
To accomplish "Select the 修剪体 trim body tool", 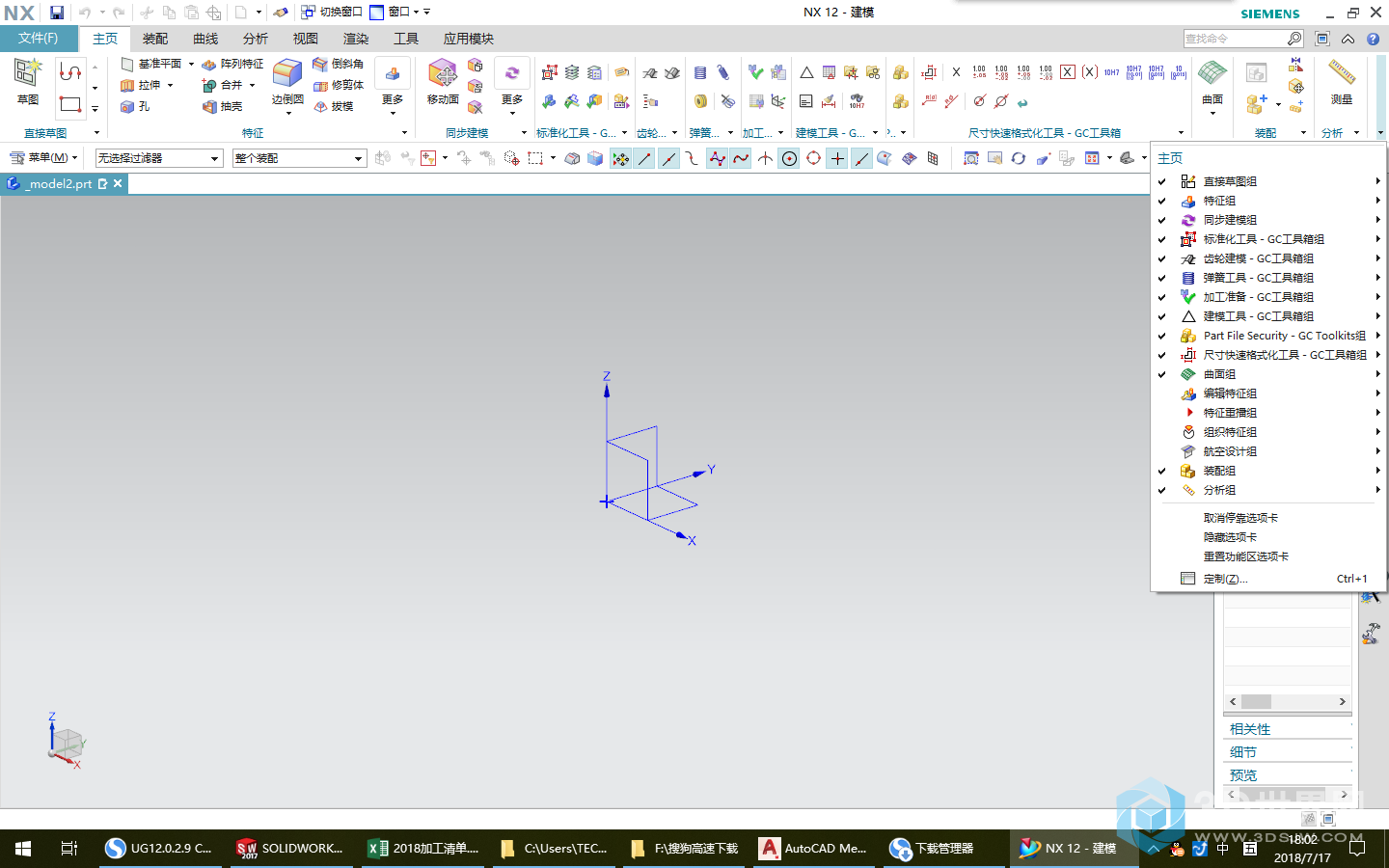I will (339, 85).
